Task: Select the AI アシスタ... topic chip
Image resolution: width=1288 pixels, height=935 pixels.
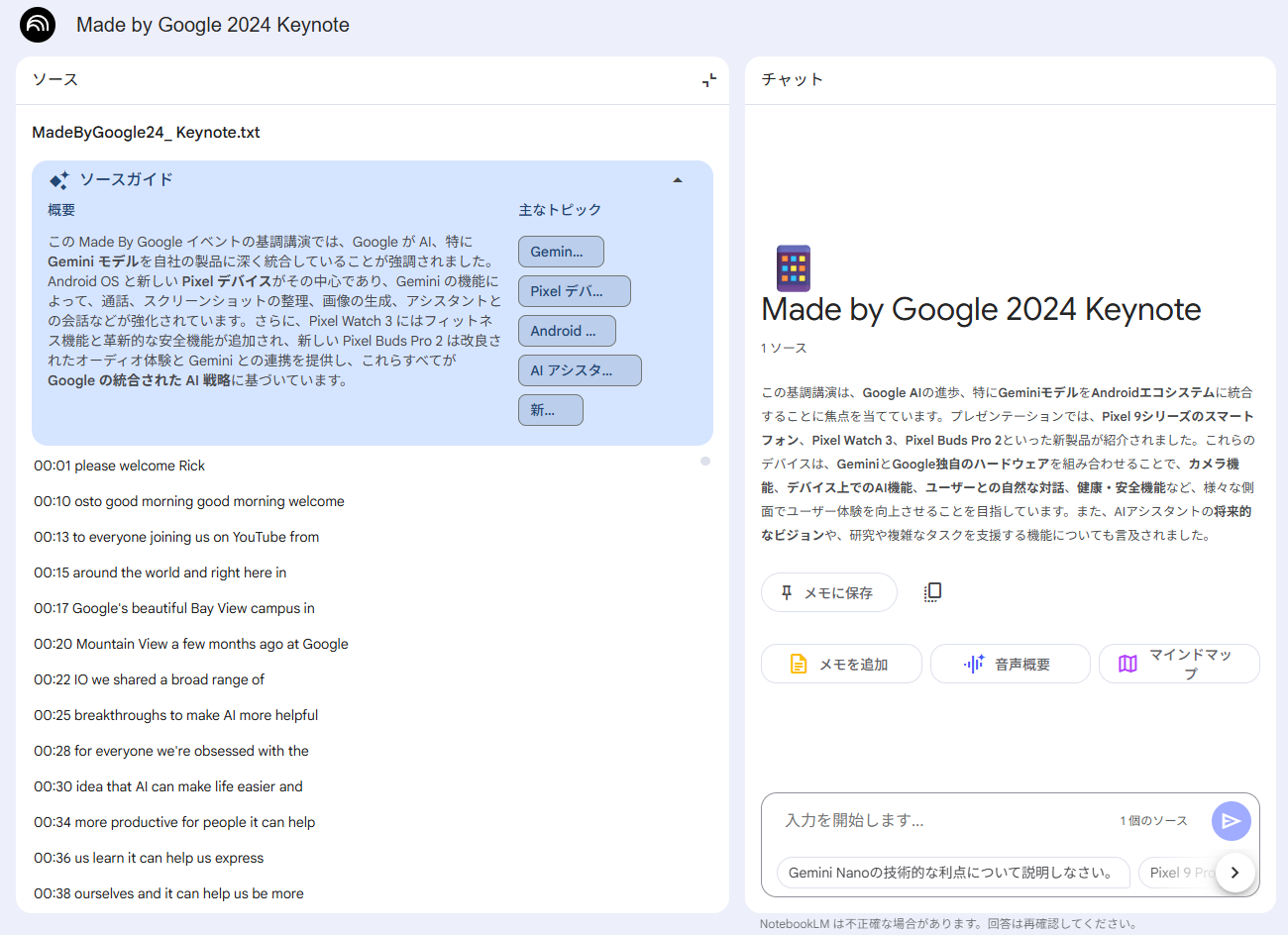Action: pos(580,370)
